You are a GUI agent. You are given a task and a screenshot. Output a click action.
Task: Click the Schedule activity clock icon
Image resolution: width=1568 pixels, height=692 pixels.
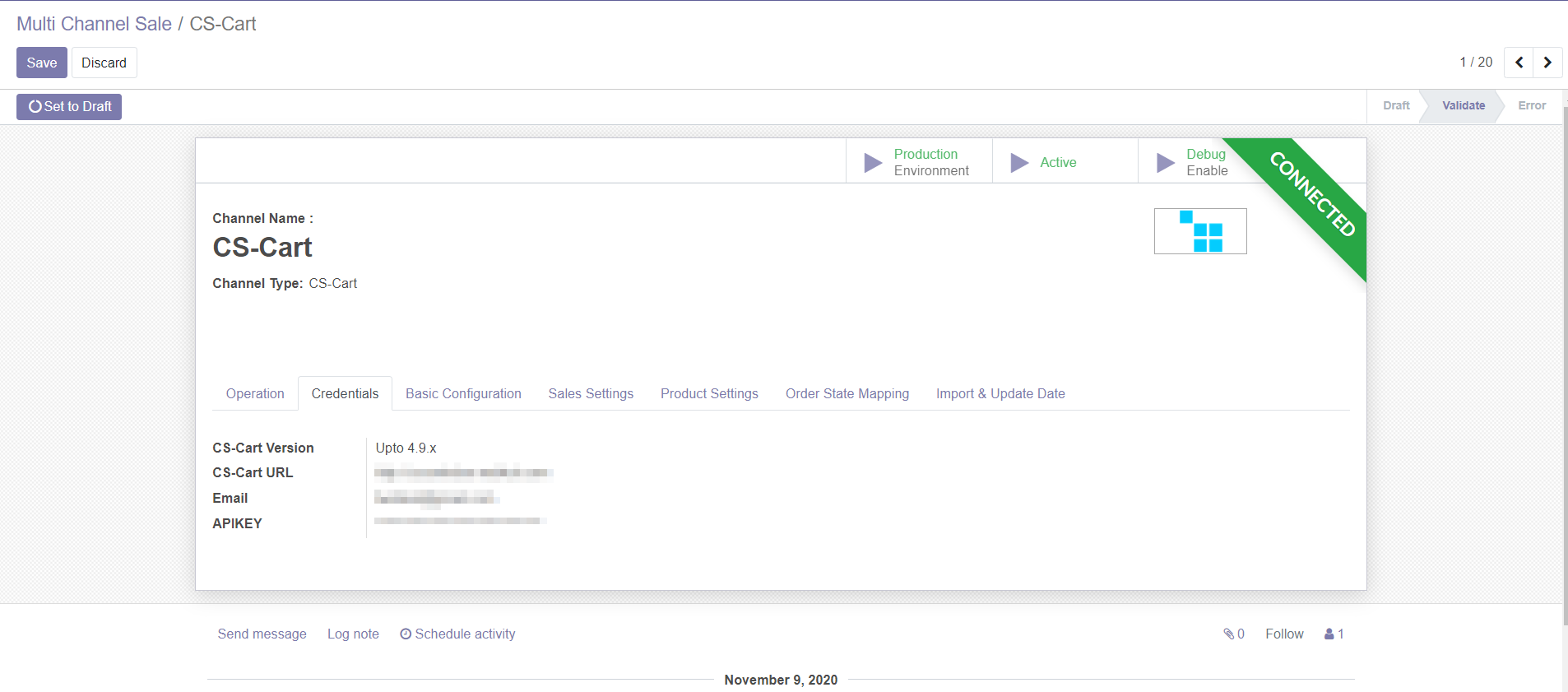(406, 634)
